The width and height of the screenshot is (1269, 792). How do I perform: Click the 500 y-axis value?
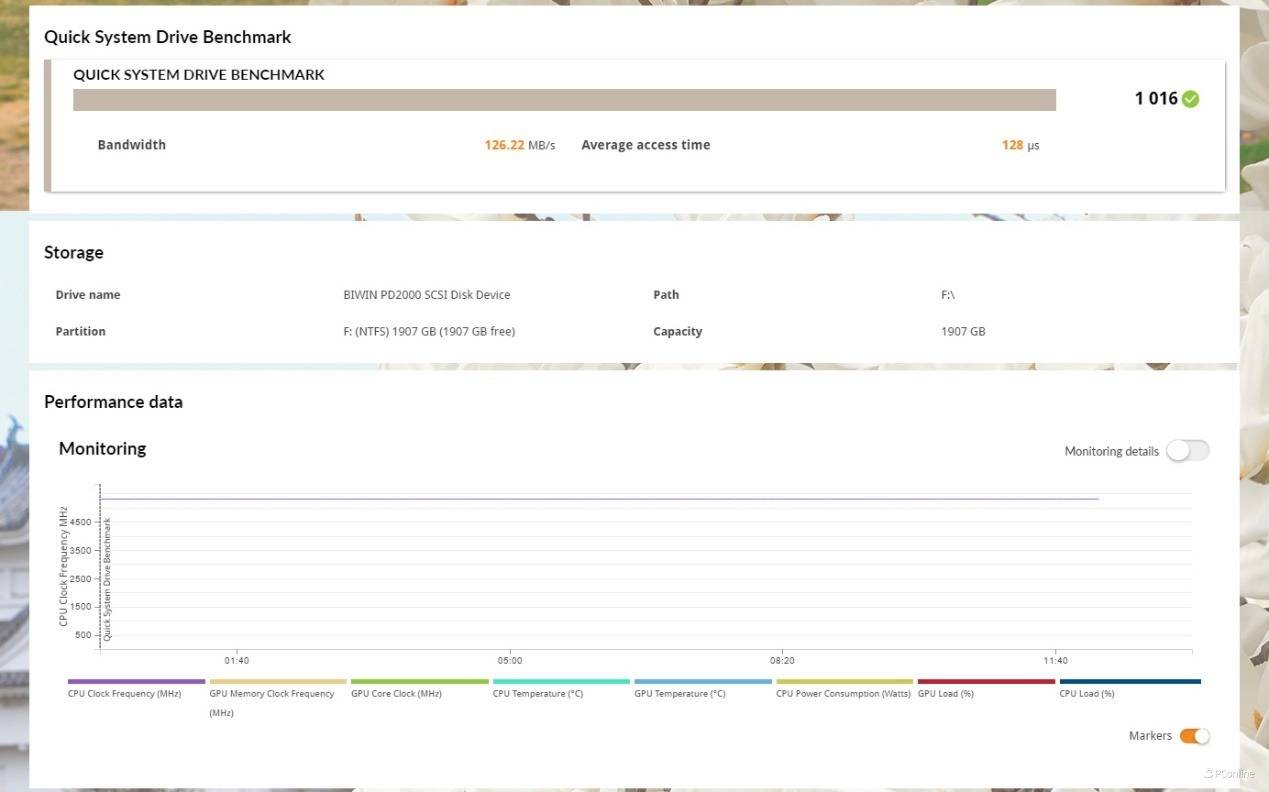83,635
